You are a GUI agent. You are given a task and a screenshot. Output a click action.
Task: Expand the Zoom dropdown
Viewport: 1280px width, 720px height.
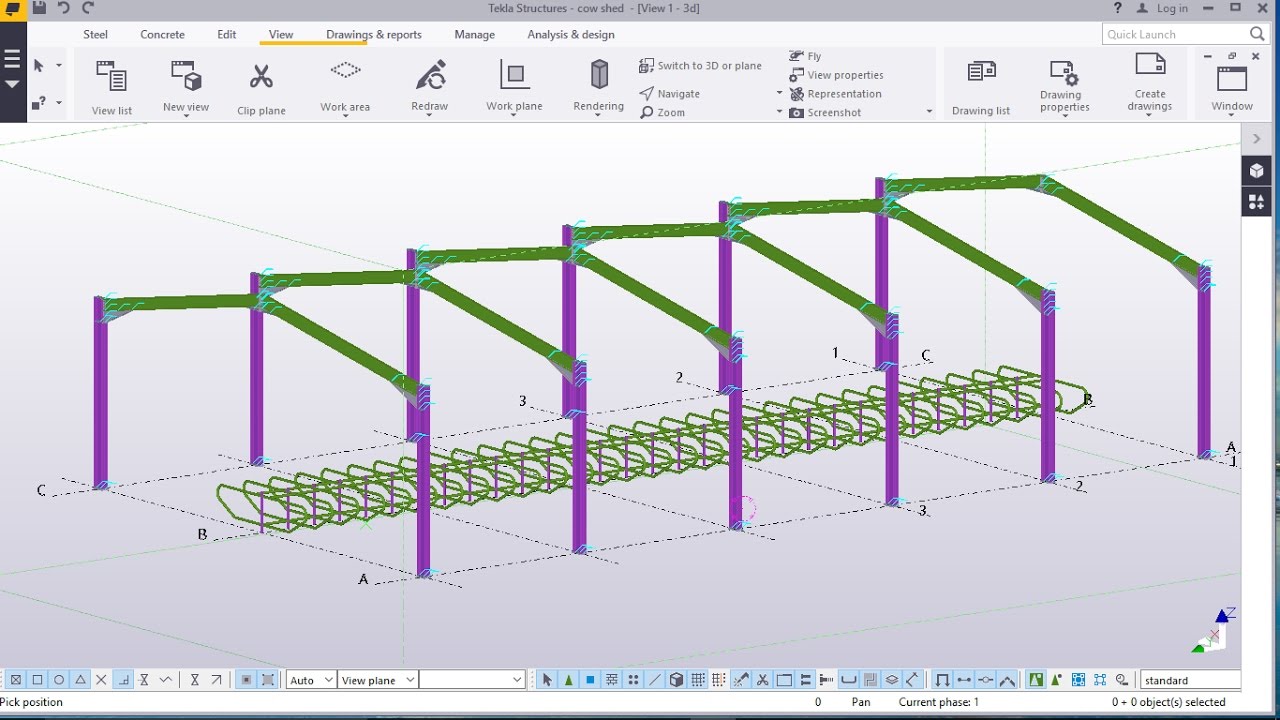tap(780, 112)
